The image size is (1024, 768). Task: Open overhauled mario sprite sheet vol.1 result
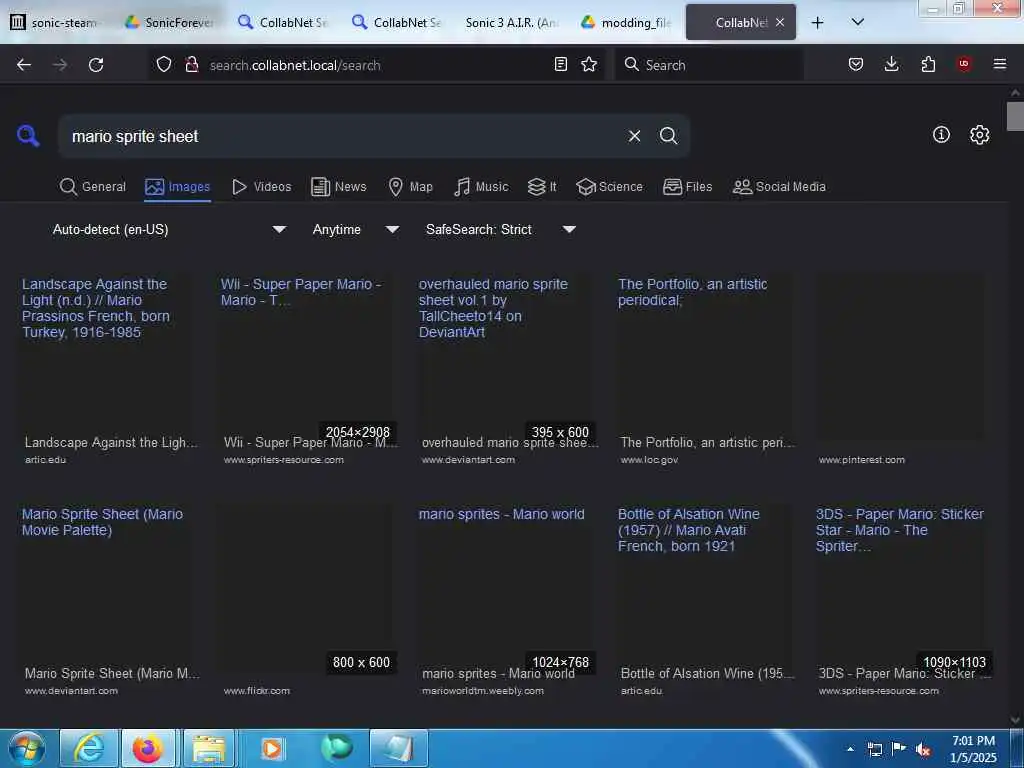pyautogui.click(x=506, y=369)
